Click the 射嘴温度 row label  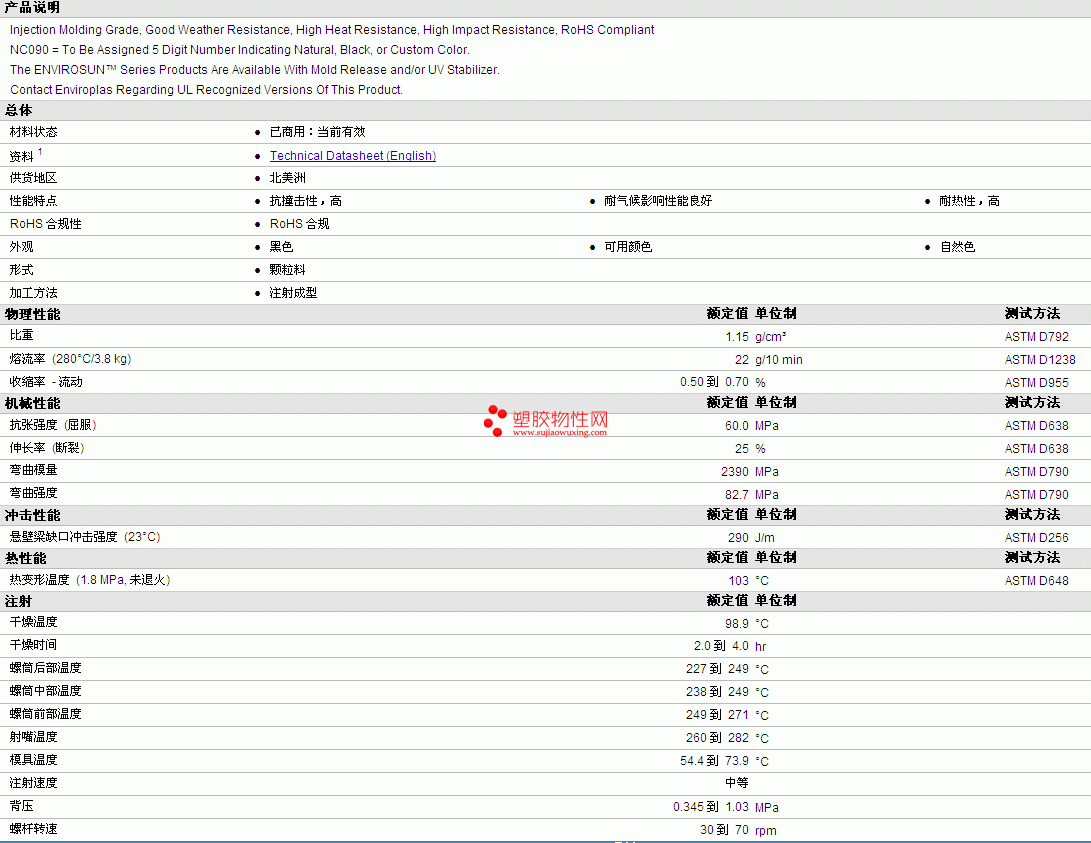click(33, 737)
